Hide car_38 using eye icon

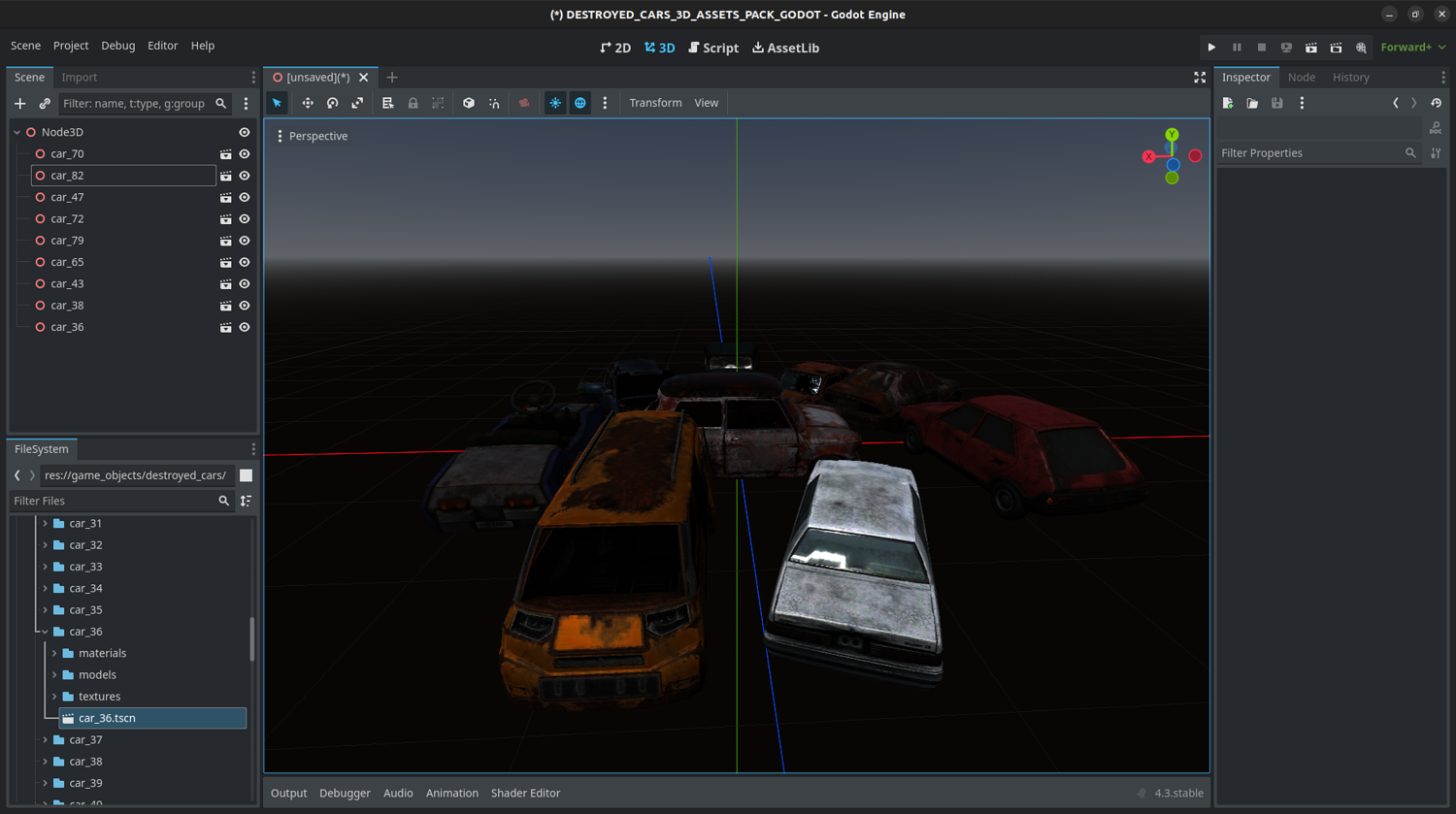245,306
